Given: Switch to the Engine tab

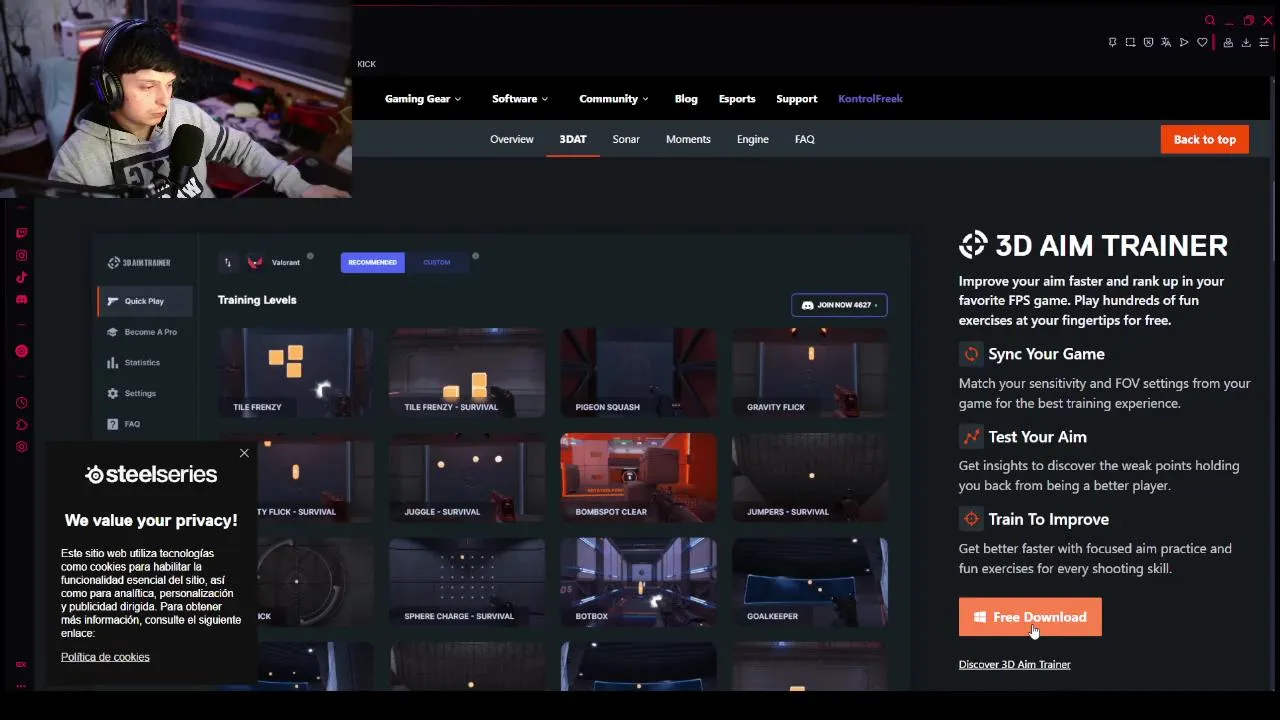Looking at the screenshot, I should point(753,139).
